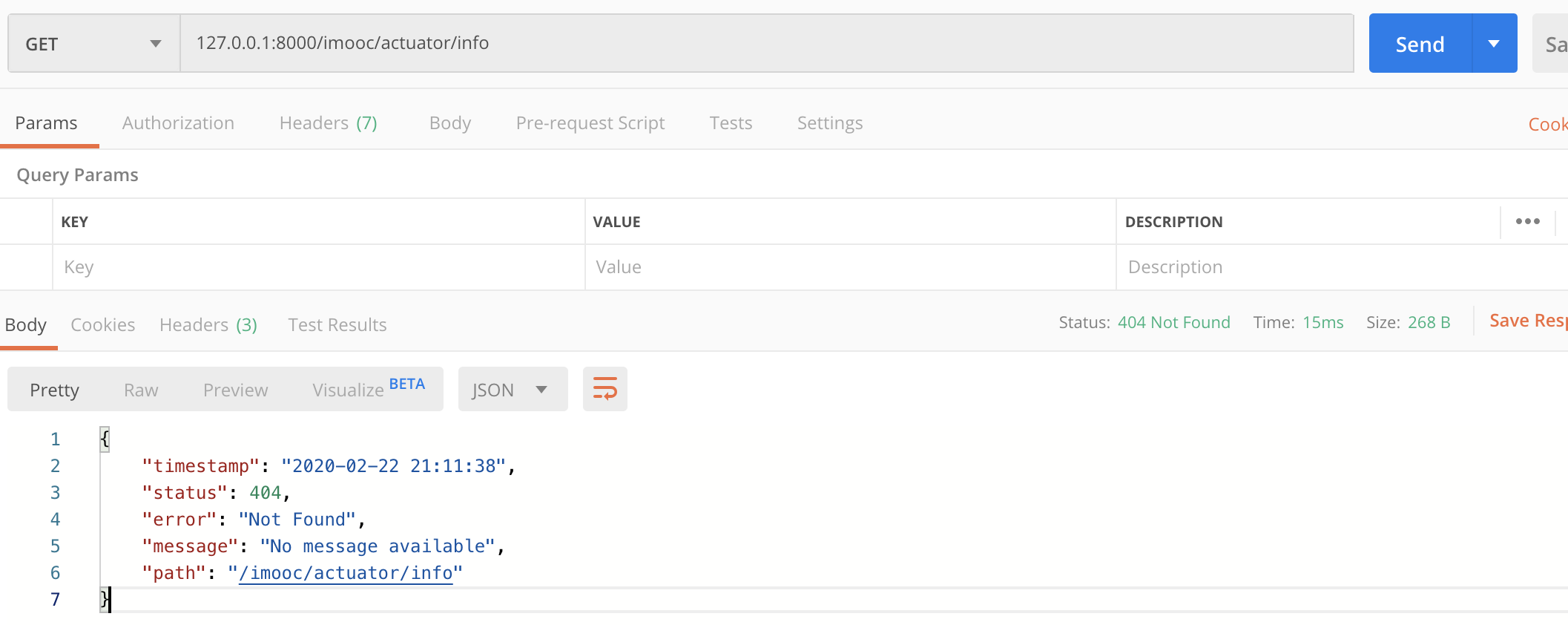This screenshot has width=1568, height=625.
Task: Switch to the Authorization tab
Action: coord(178,123)
